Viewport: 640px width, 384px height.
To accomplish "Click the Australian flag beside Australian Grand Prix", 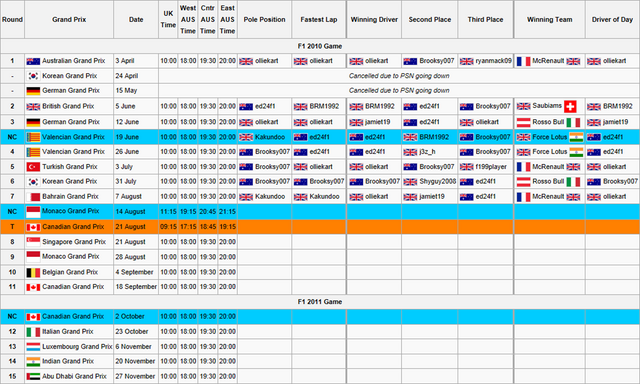I will 33,61.
